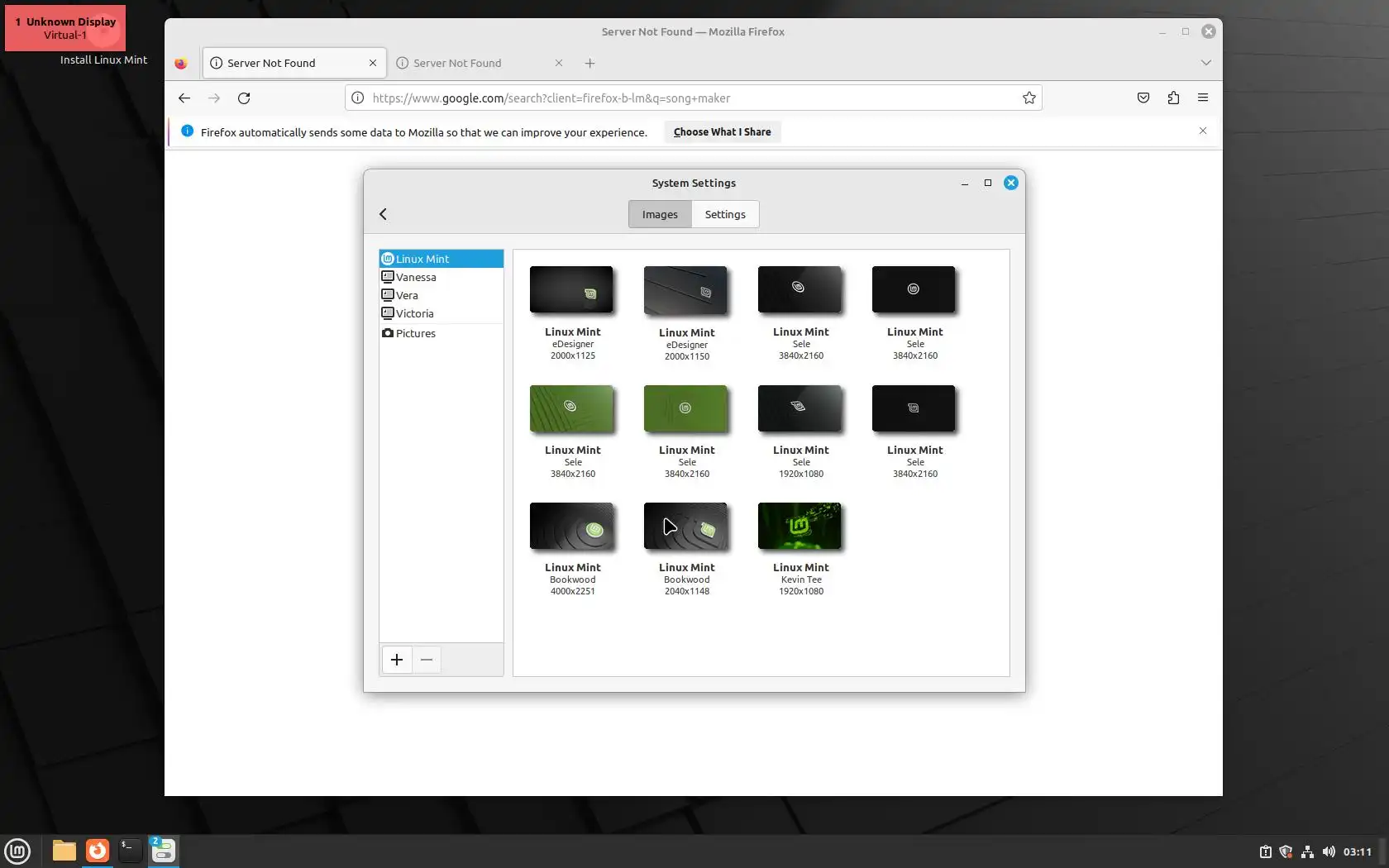Click the Choose What I Share button
The height and width of the screenshot is (868, 1389).
pyautogui.click(x=722, y=131)
